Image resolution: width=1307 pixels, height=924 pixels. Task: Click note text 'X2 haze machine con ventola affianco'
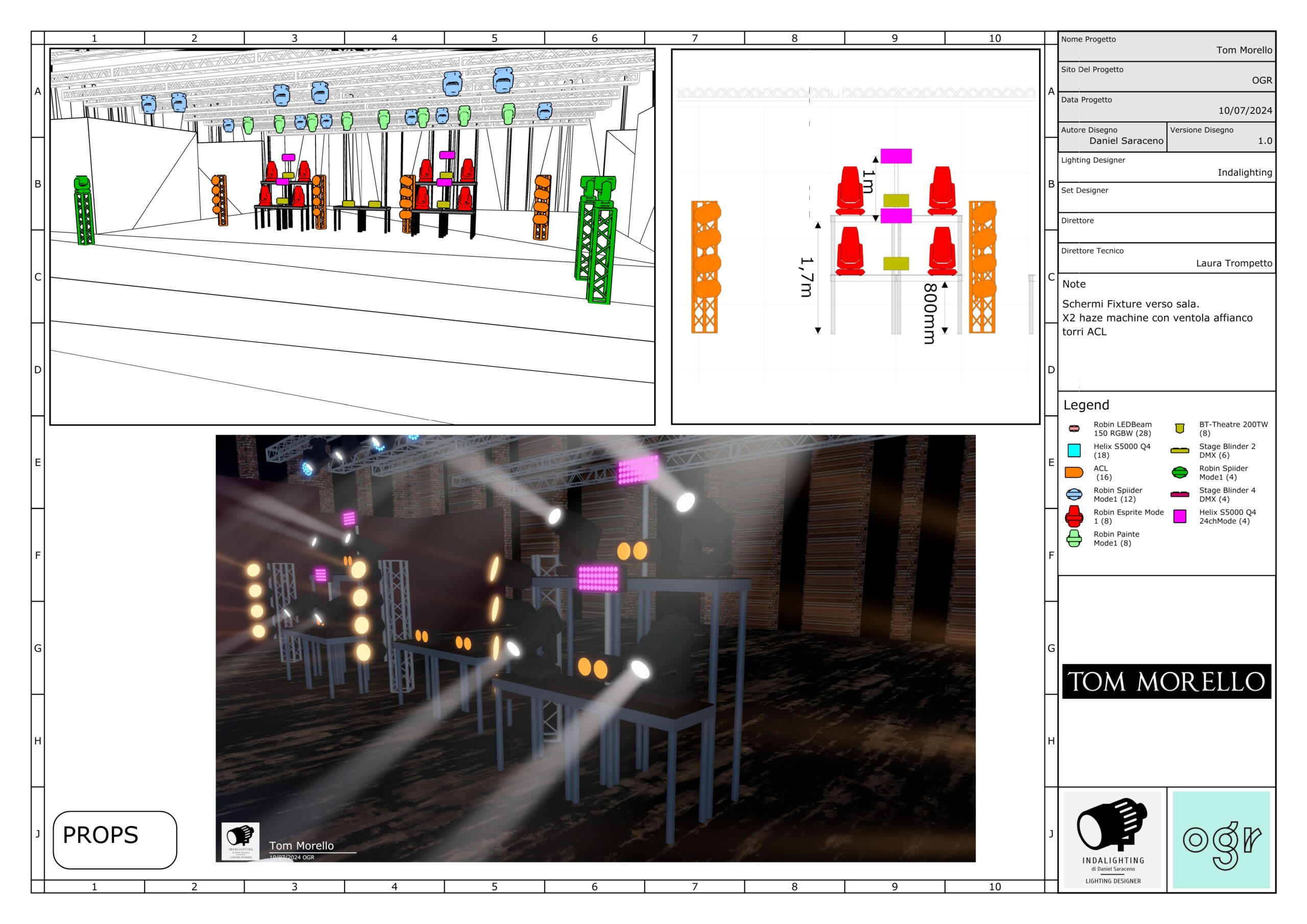tap(1157, 318)
